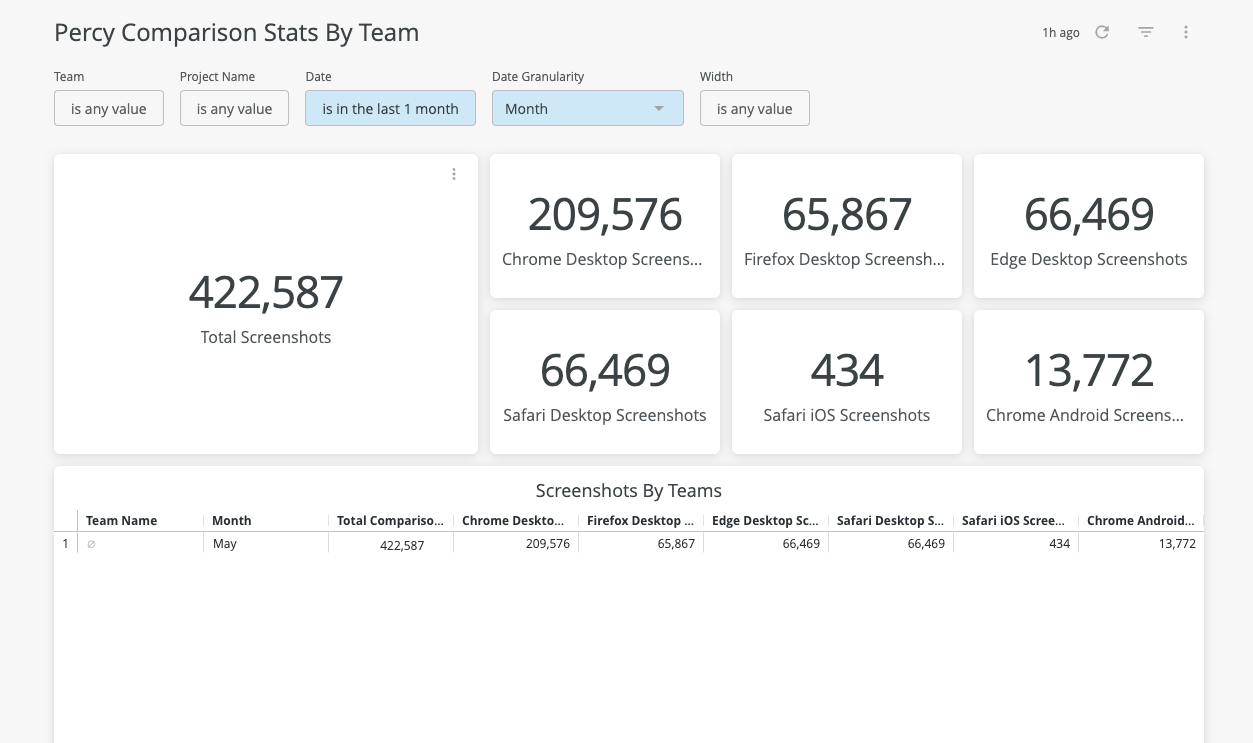Open the dashboard three-dot actions menu

1186,32
